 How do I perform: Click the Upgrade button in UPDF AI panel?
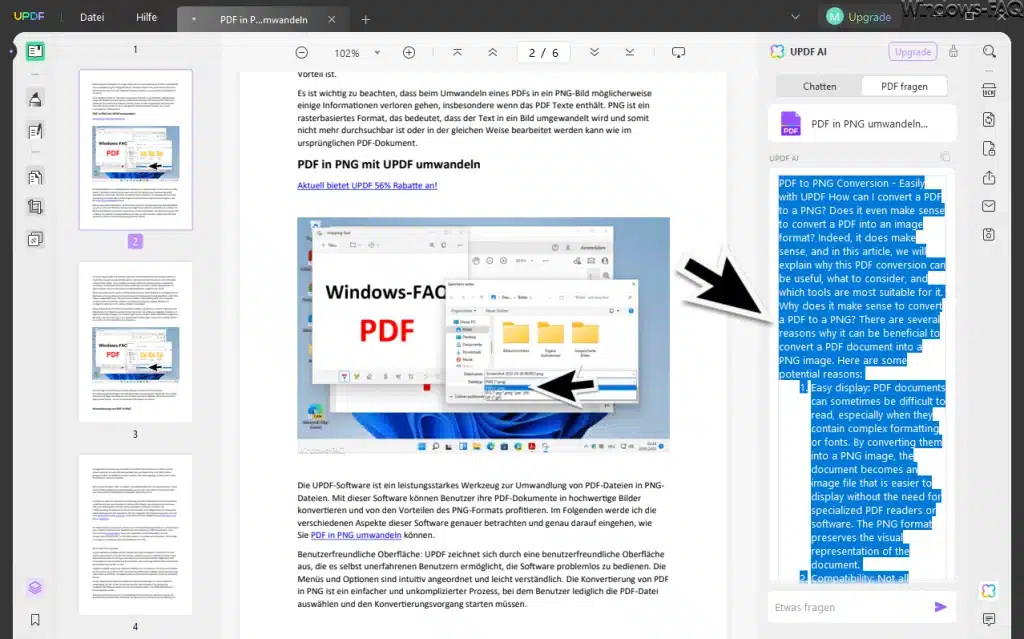912,52
